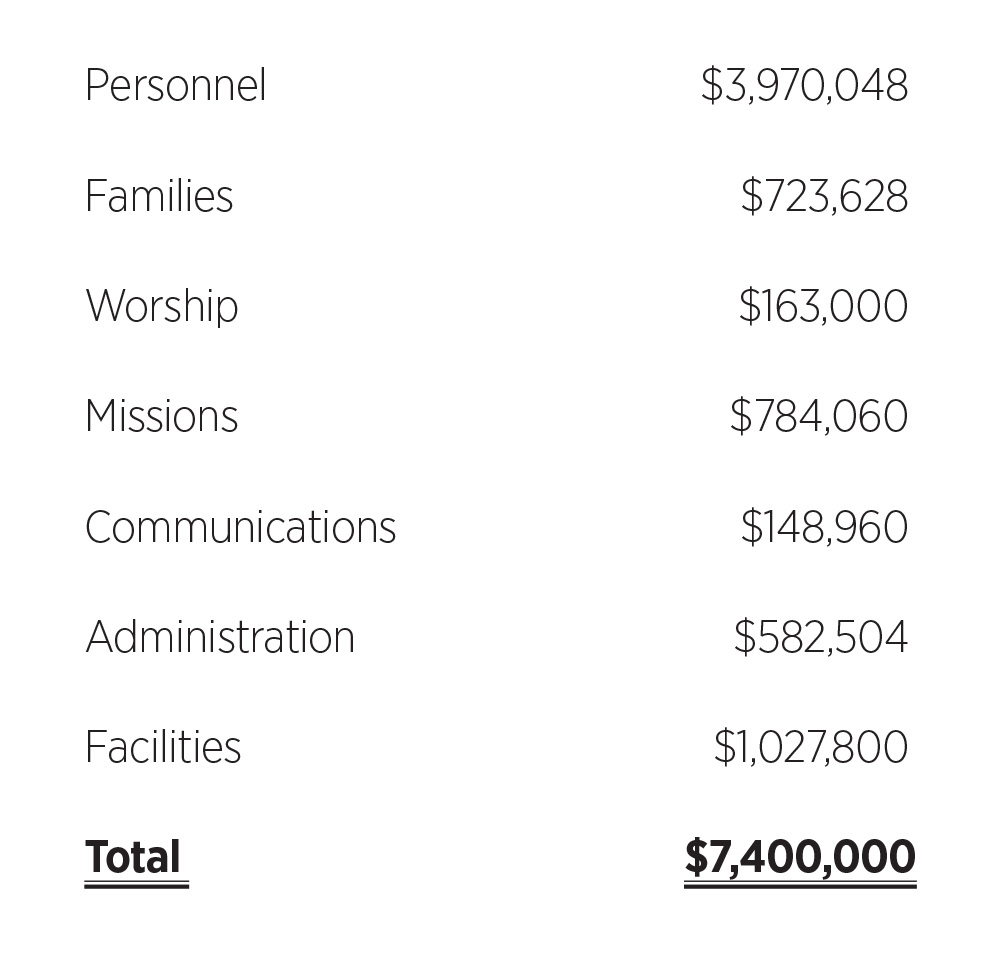Click the Administration category label

pos(220,638)
